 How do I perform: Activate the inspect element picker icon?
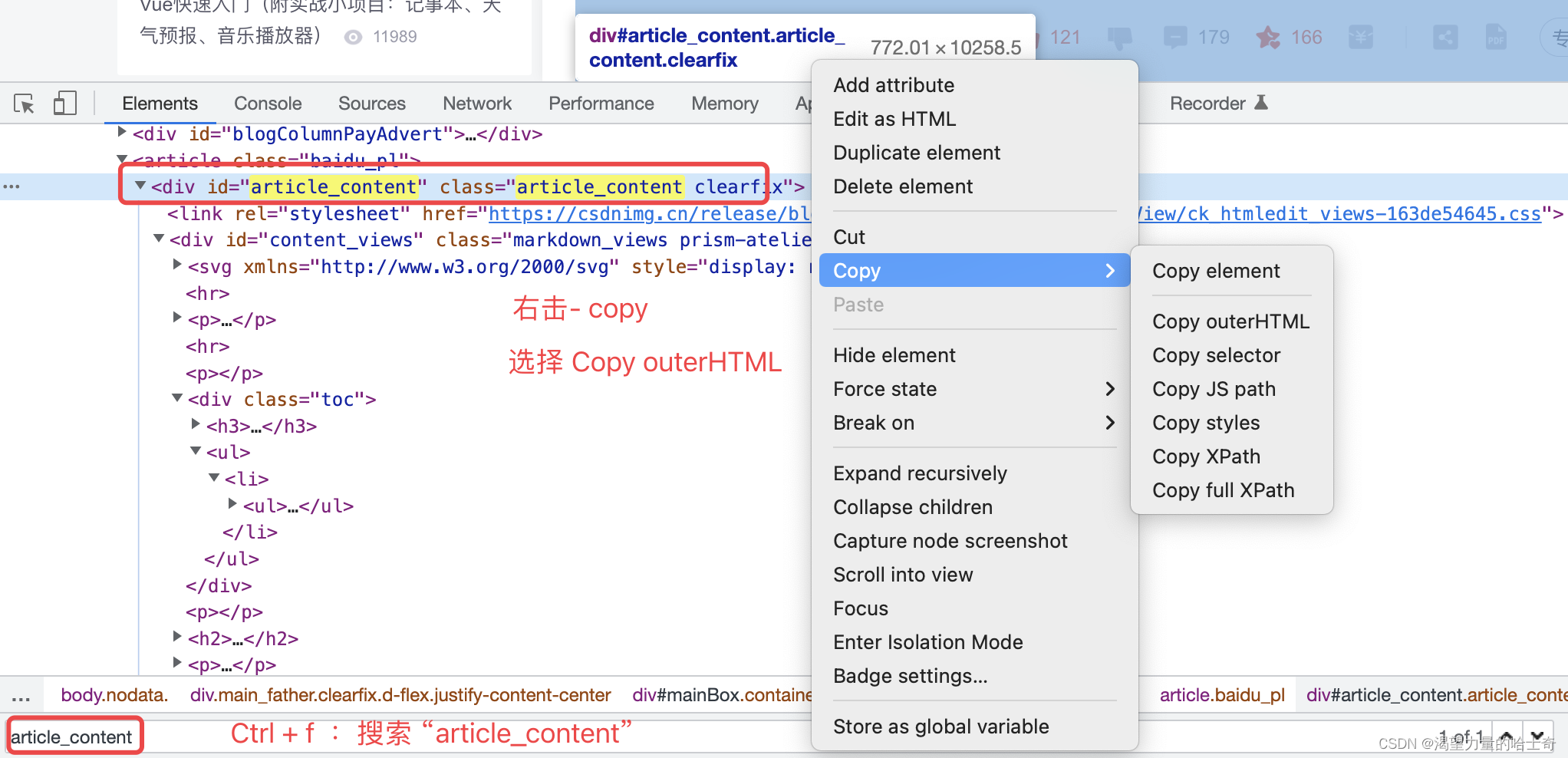(24, 104)
